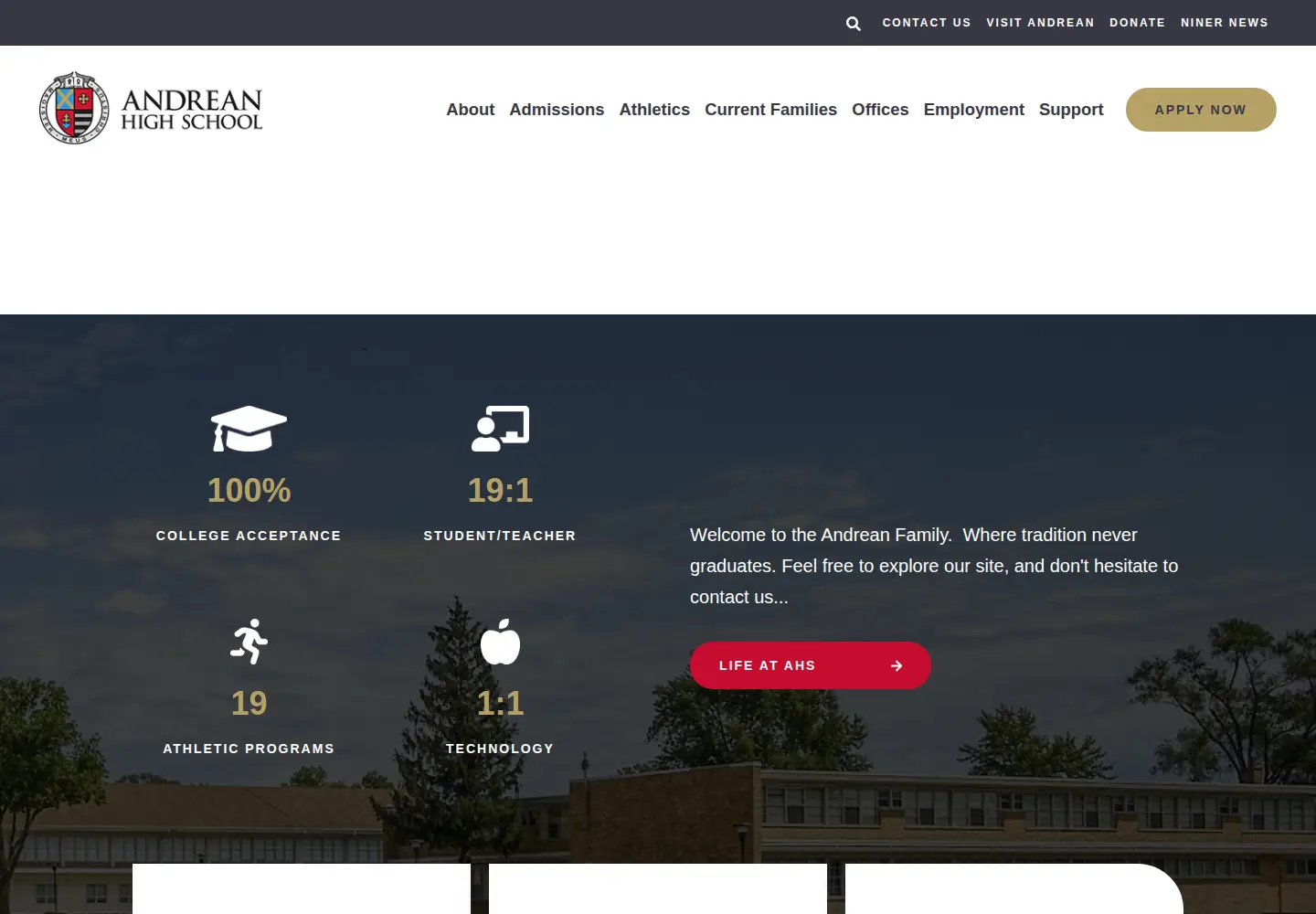Click the student/teacher chalkboard icon
Image resolution: width=1316 pixels, height=914 pixels.
[x=500, y=429]
